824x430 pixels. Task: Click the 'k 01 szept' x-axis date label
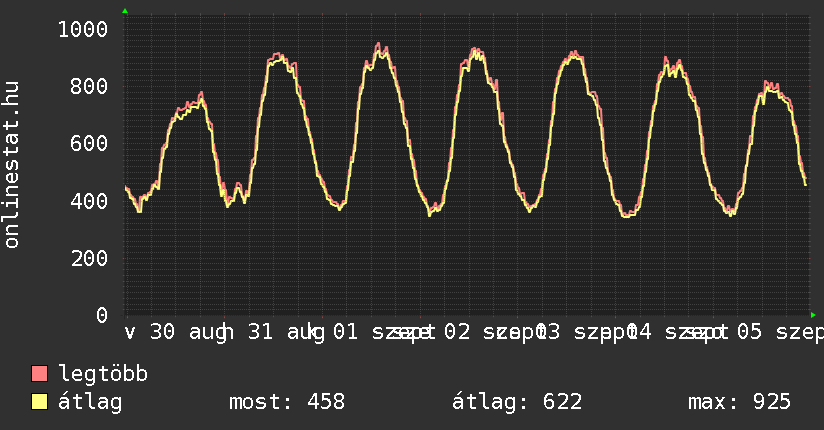pyautogui.click(x=370, y=332)
